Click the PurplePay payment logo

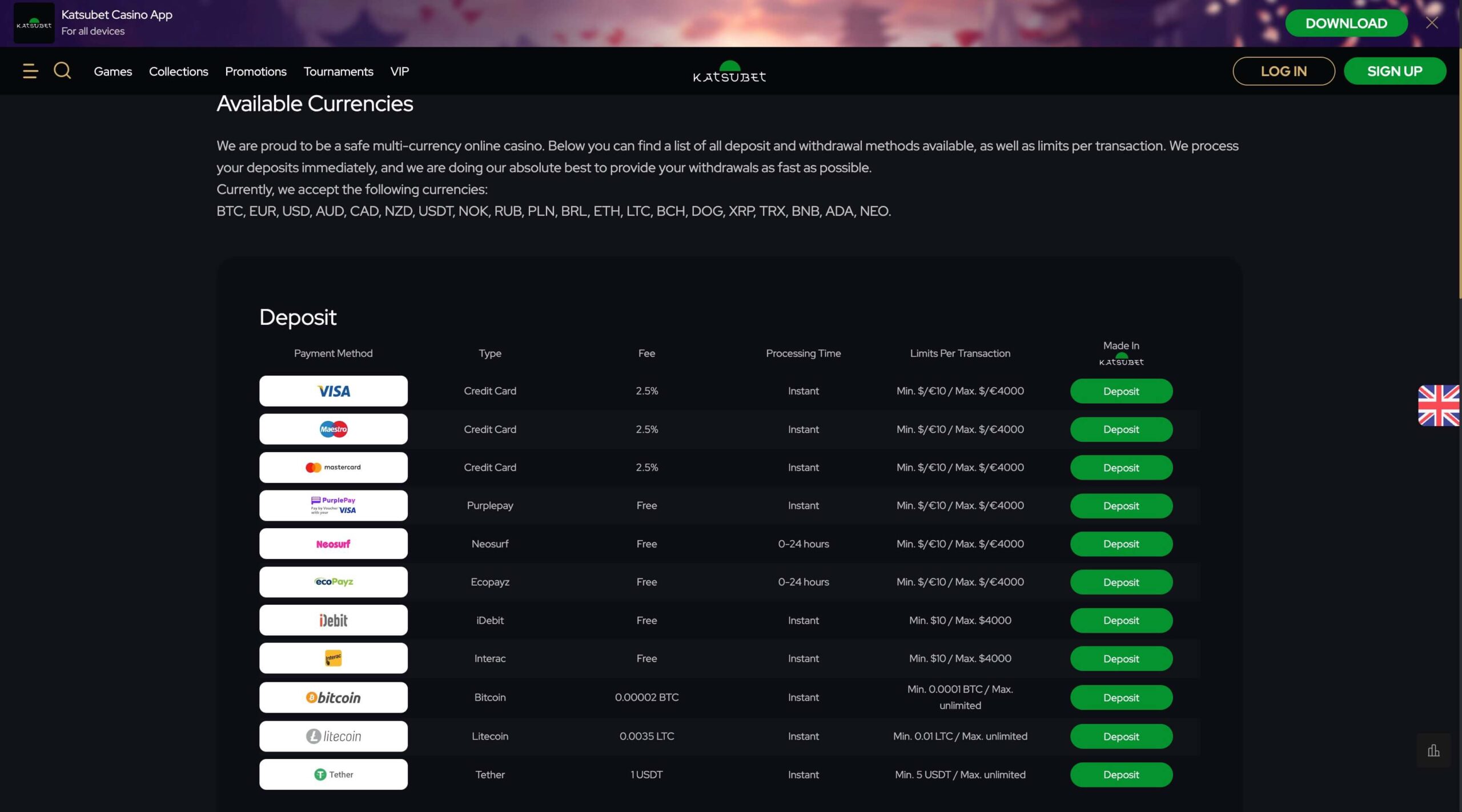[334, 506]
